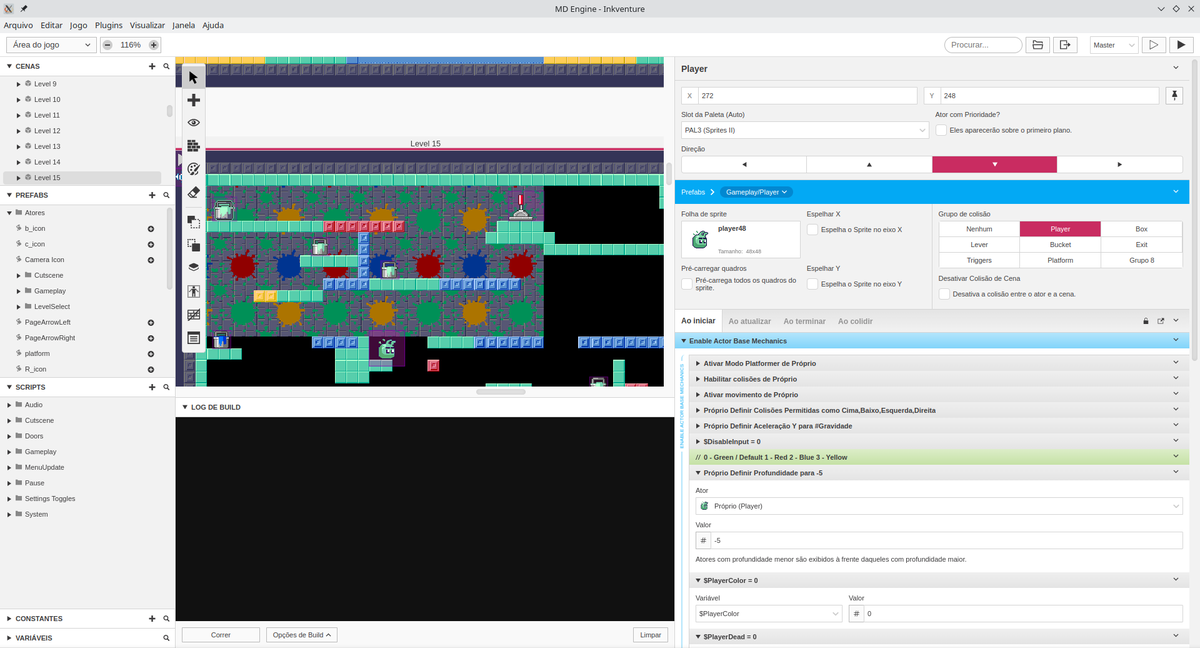Screen dimensions: 1200x648
Task: Open 'Opções de Build' button
Action: pos(302,635)
